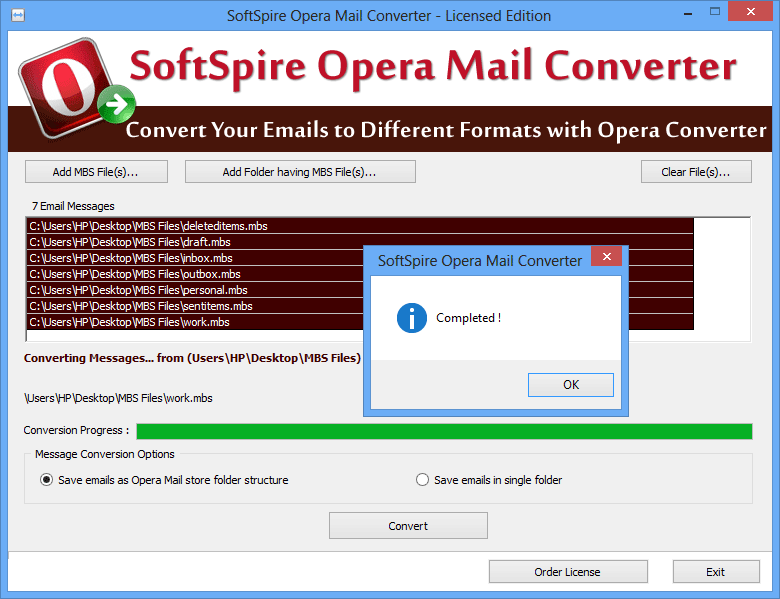
Task: Close the SoftSpire Opera Mail Converter dialog
Action: click(606, 256)
